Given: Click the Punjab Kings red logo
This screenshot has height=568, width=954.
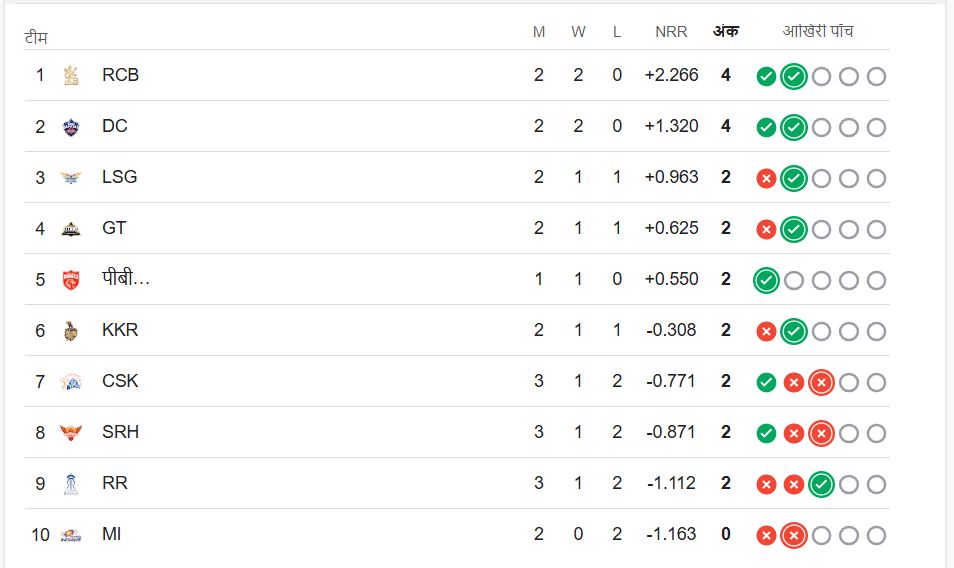Looking at the screenshot, I should tap(70, 279).
